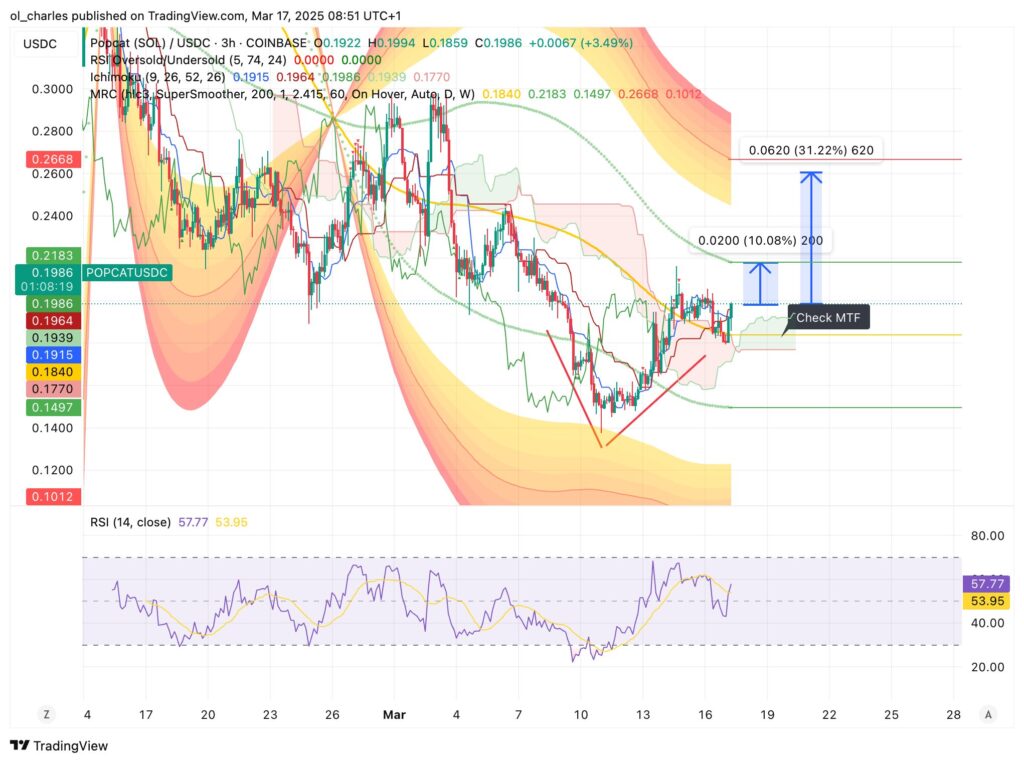The image size is (1024, 763).
Task: Click the green 0.1497 price label
Action: pos(53,408)
